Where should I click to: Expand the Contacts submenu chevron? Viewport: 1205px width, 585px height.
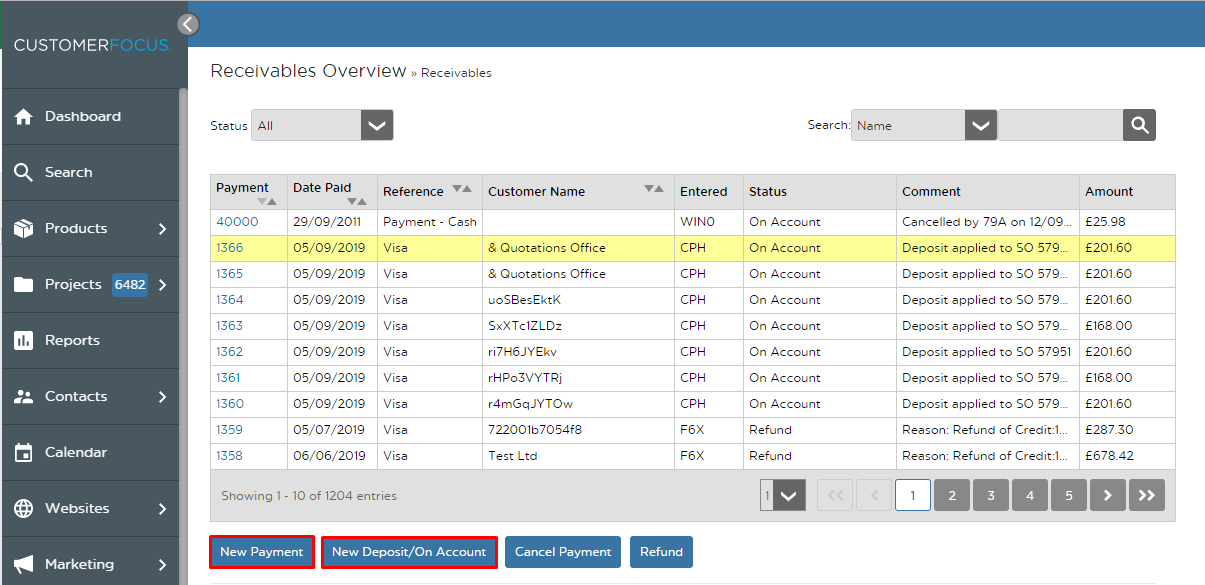162,397
